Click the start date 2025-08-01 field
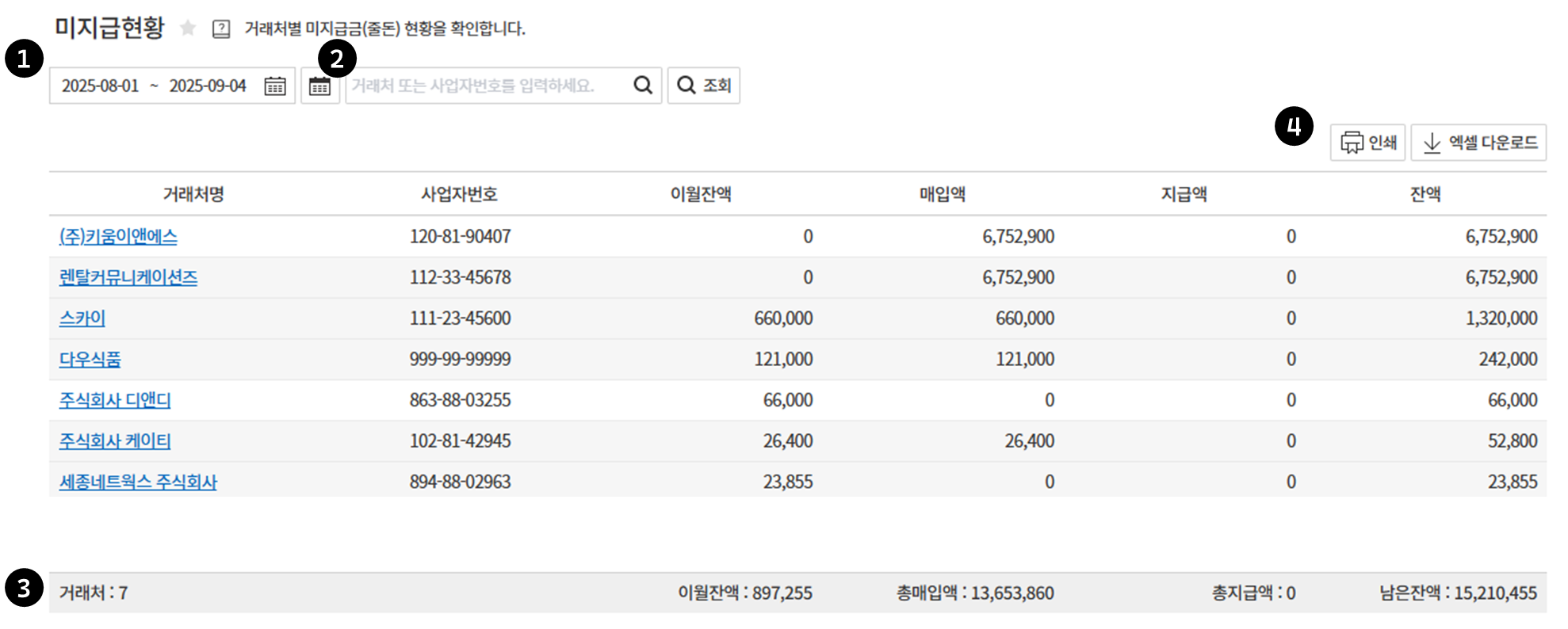This screenshot has height=629, width=1568. tap(101, 86)
